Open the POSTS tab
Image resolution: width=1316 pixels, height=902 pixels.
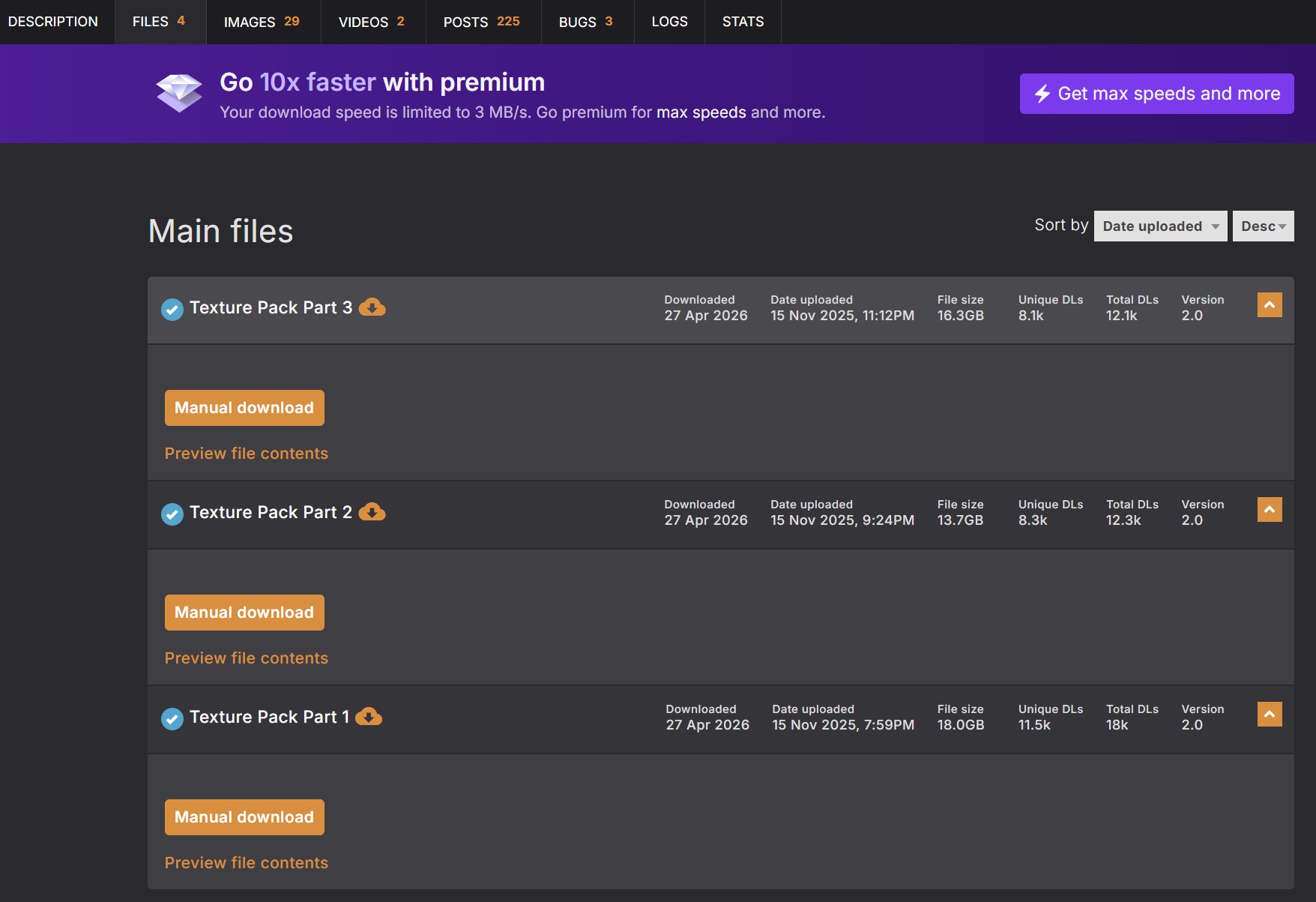[x=483, y=22]
